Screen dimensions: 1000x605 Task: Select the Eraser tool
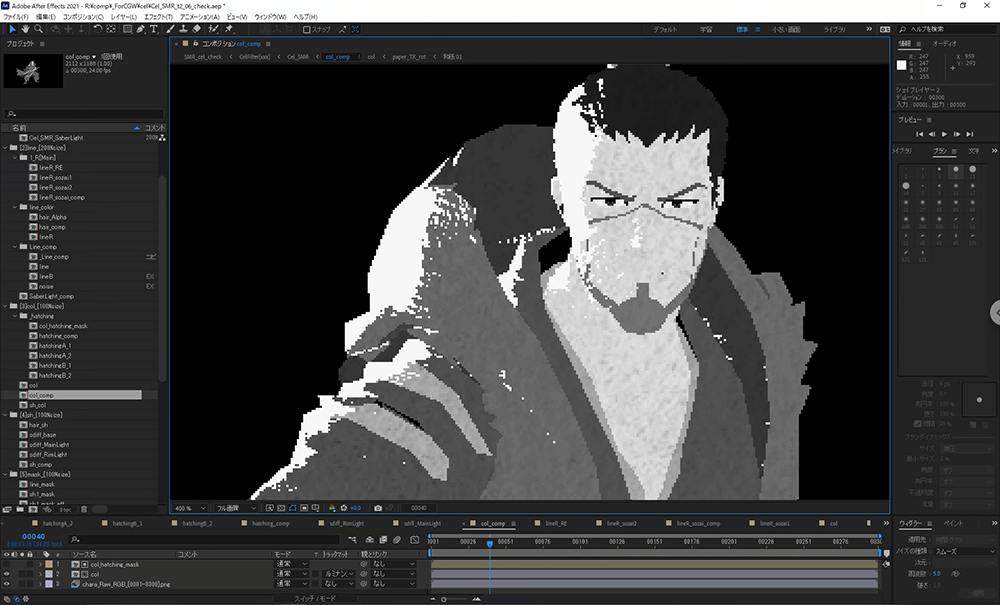click(196, 29)
